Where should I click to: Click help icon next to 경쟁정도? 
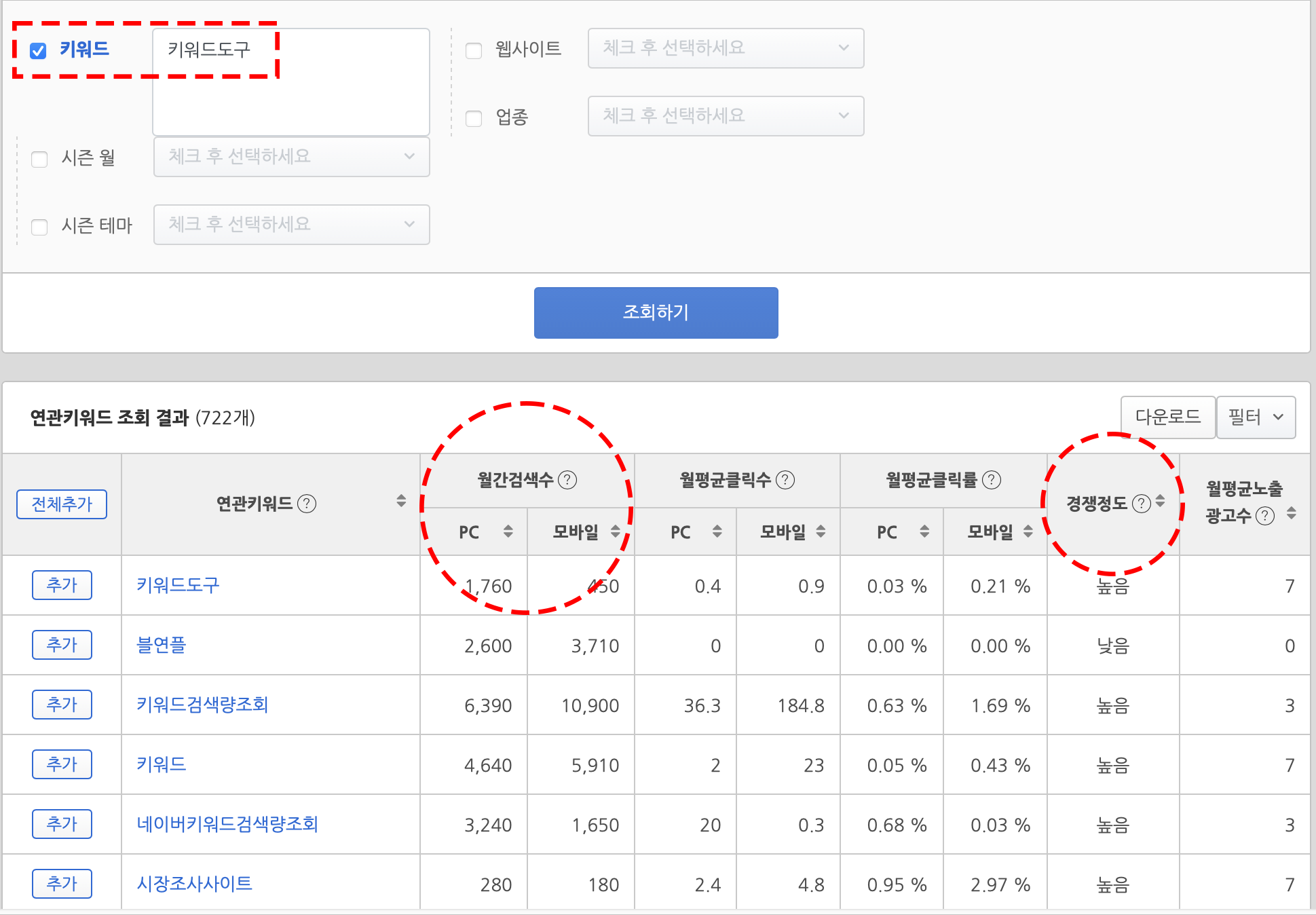1142,503
